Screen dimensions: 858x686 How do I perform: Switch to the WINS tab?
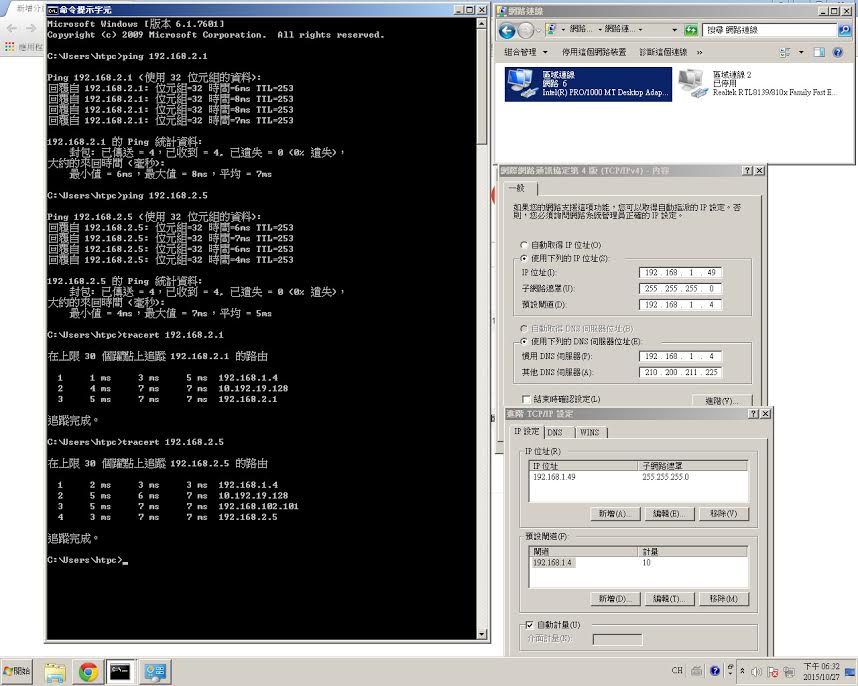[589, 432]
